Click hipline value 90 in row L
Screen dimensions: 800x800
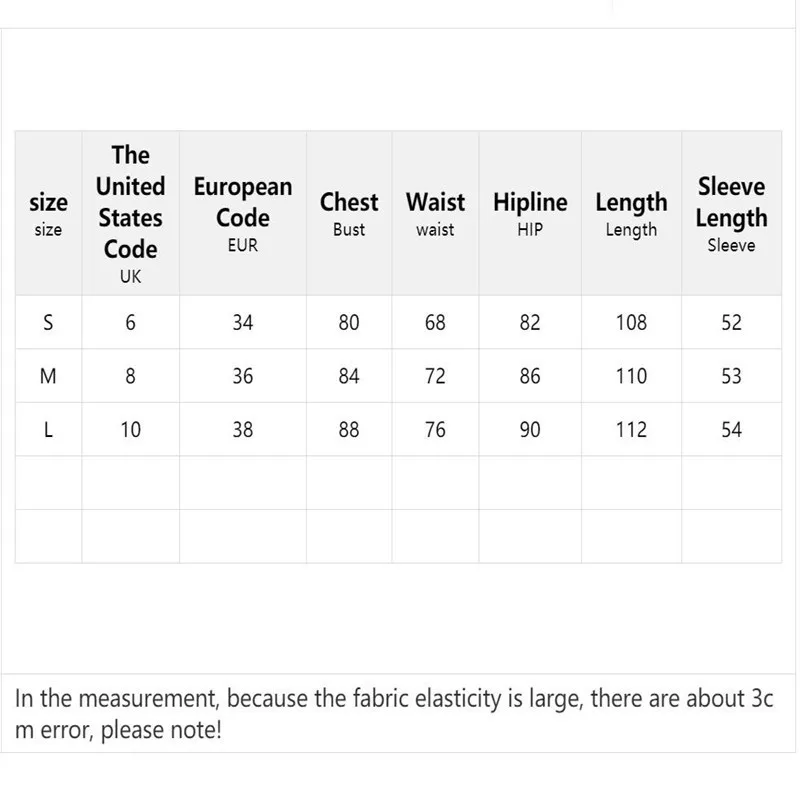(x=530, y=430)
